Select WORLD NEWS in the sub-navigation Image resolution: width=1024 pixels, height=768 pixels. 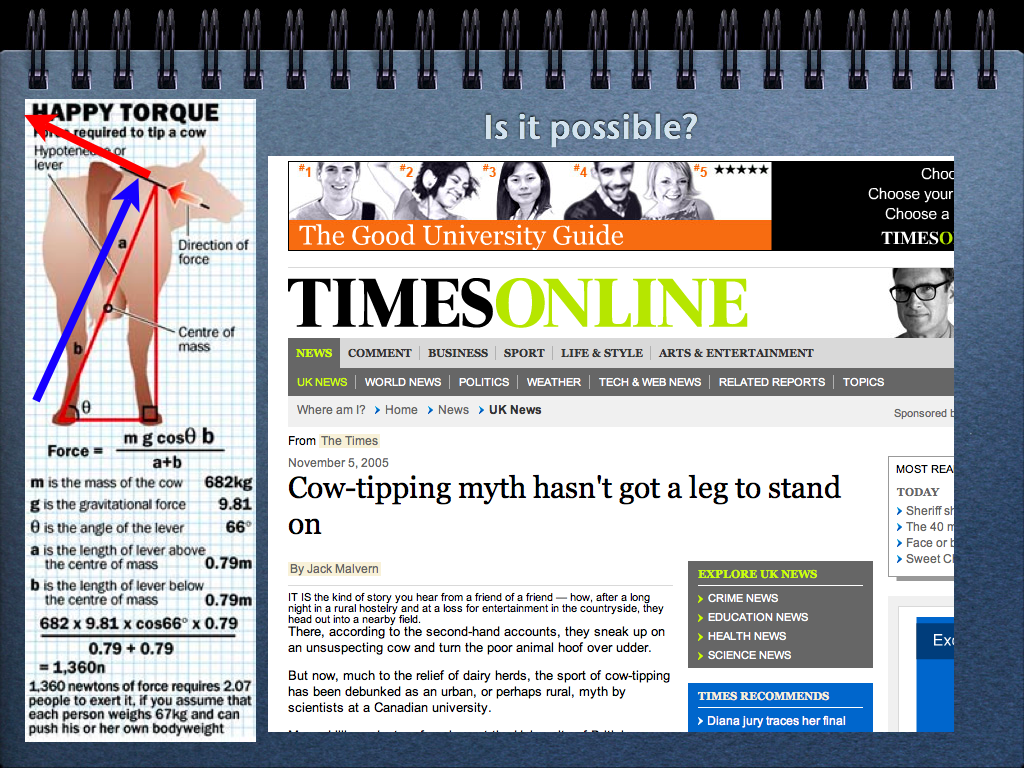tap(402, 382)
